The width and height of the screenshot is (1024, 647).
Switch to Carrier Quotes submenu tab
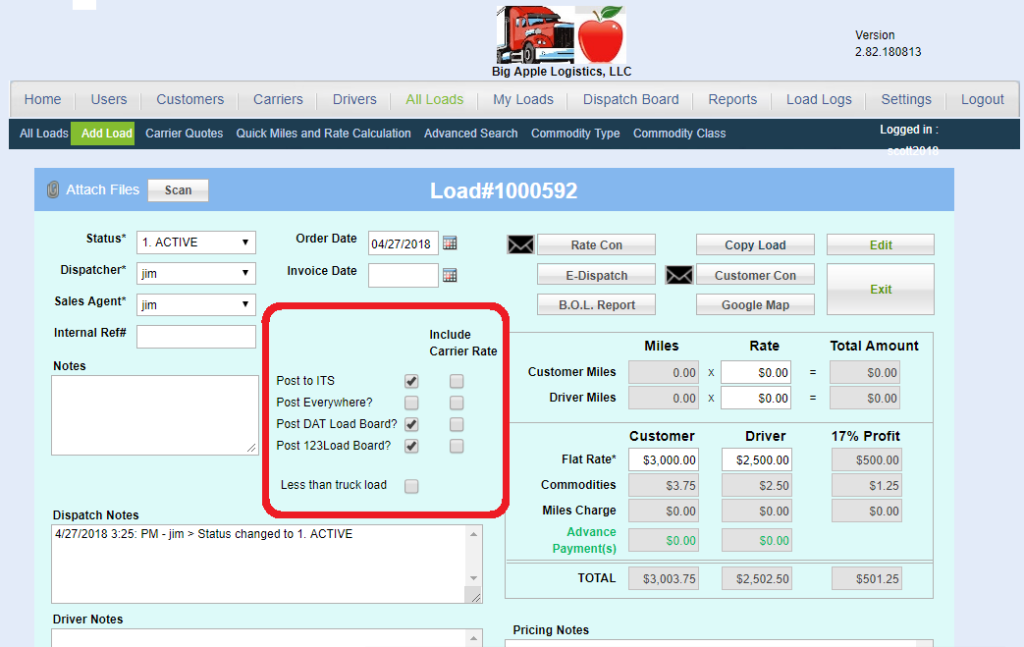point(184,133)
